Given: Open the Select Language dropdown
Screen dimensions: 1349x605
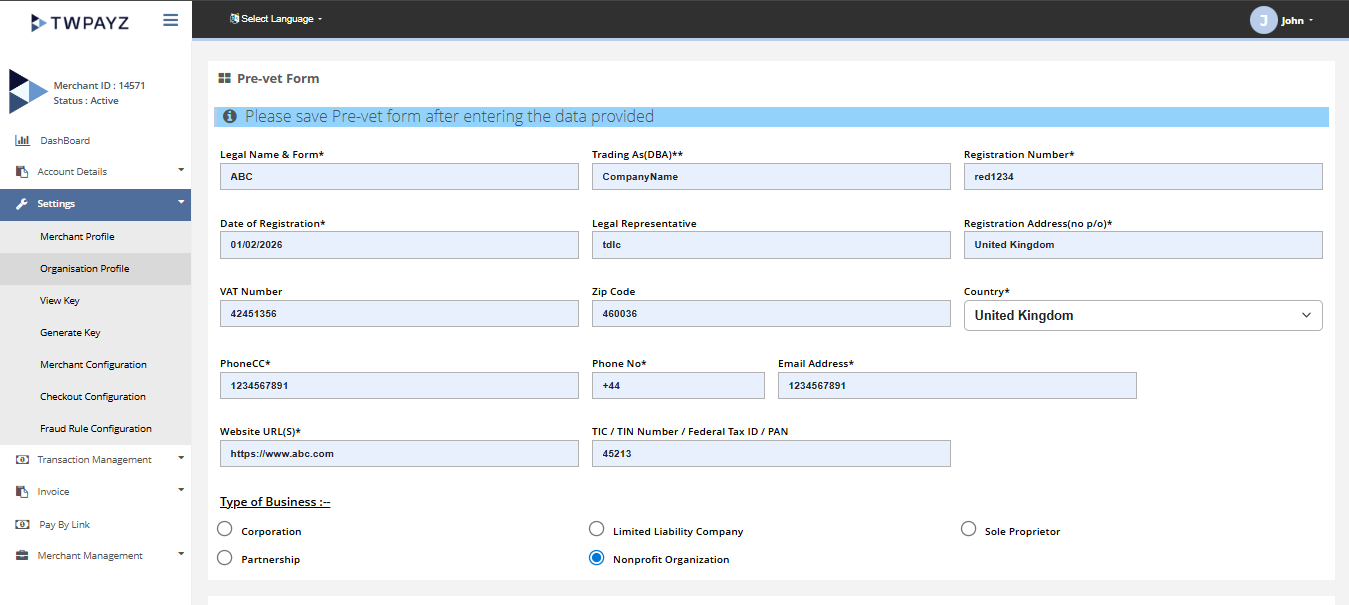Looking at the screenshot, I should click(277, 19).
